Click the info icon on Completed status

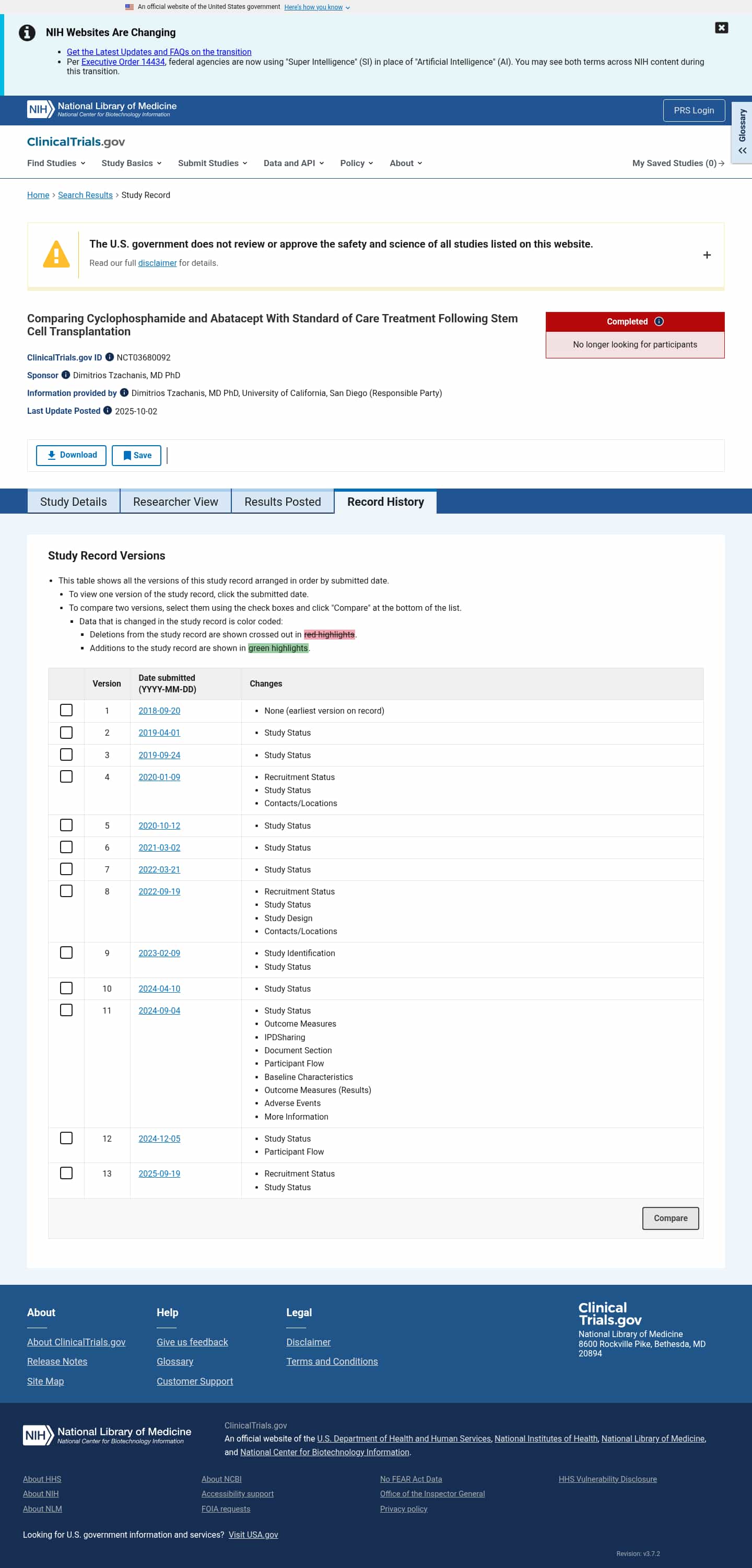pos(659,321)
